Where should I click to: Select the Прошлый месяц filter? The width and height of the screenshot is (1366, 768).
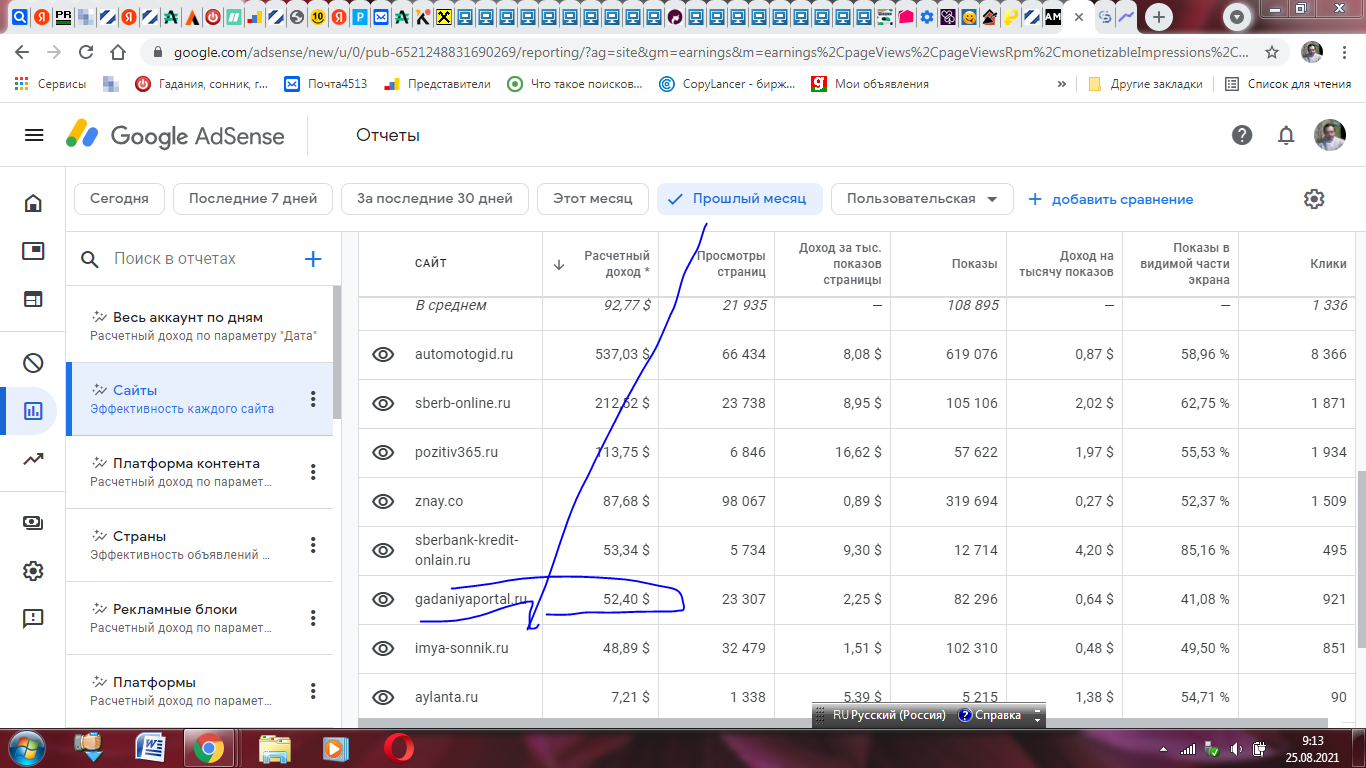point(739,199)
